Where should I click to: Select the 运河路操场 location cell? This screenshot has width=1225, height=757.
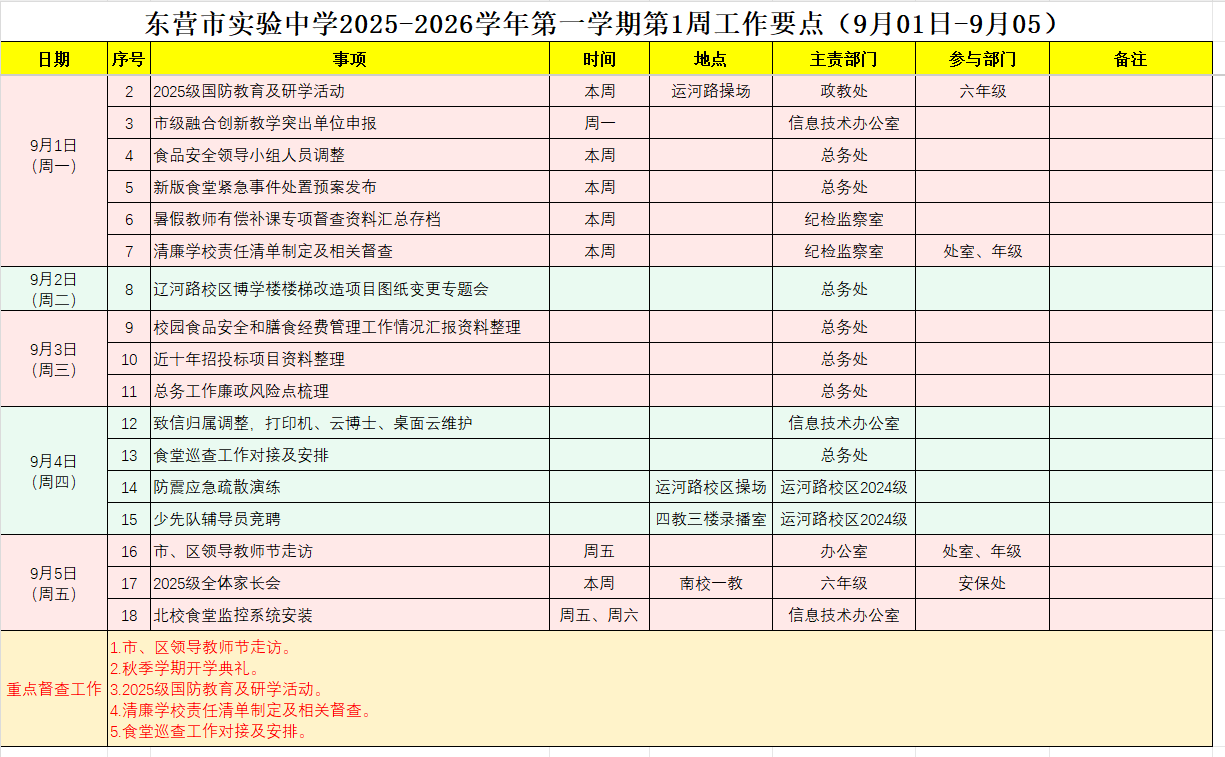pos(710,91)
